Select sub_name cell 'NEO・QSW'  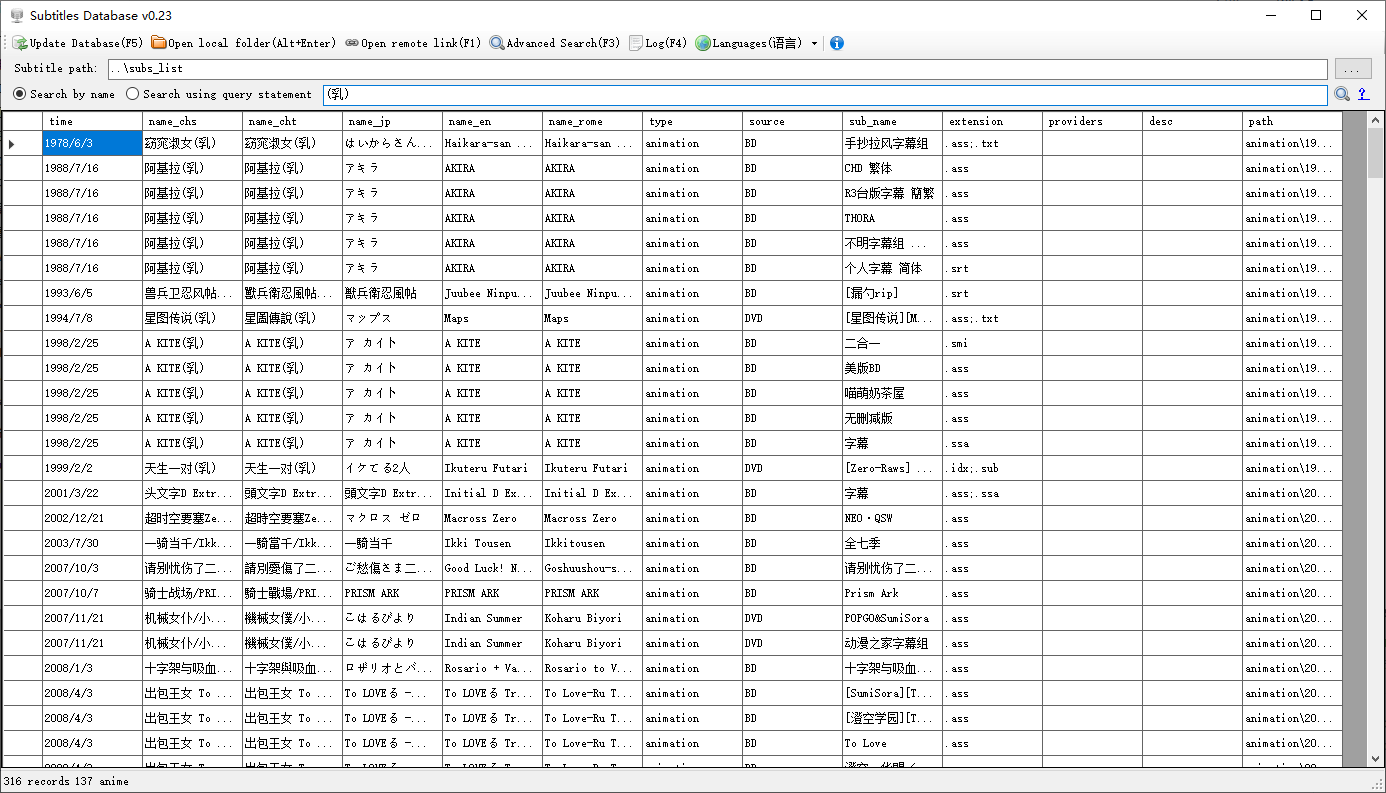[x=892, y=518]
